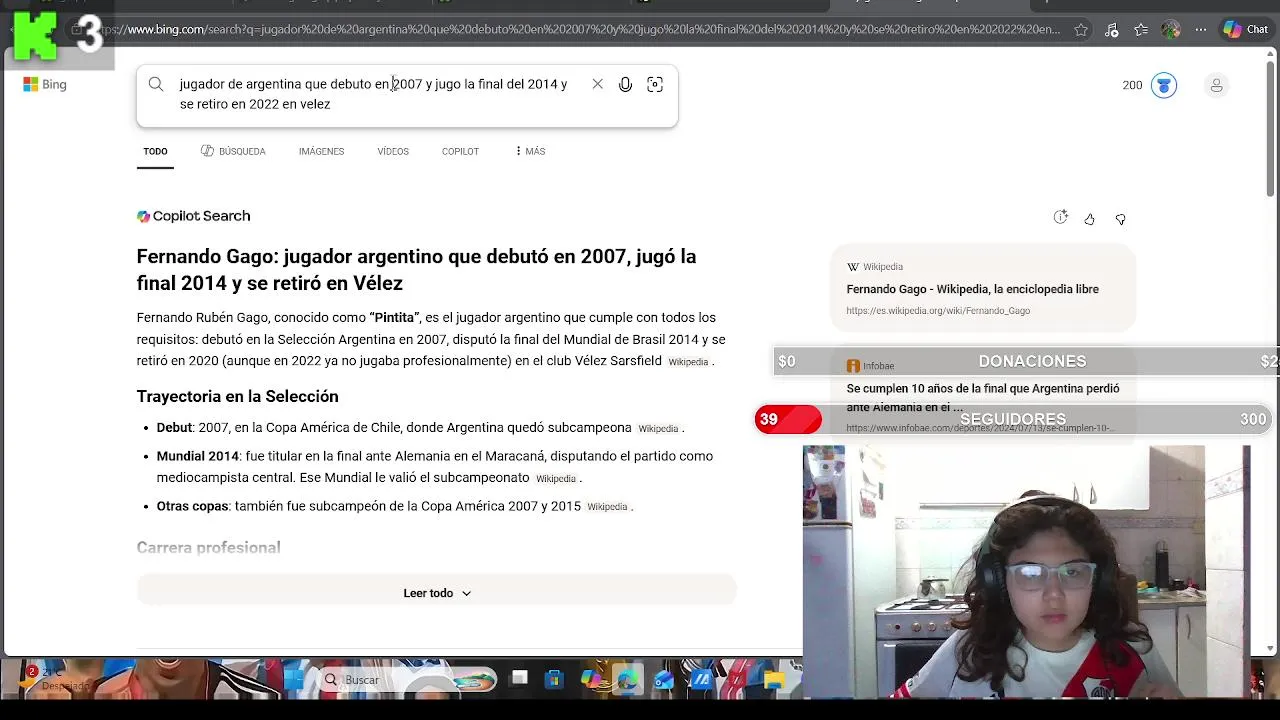Switch to the BÚSQUEDA tab
Image resolution: width=1280 pixels, height=720 pixels.
(233, 151)
